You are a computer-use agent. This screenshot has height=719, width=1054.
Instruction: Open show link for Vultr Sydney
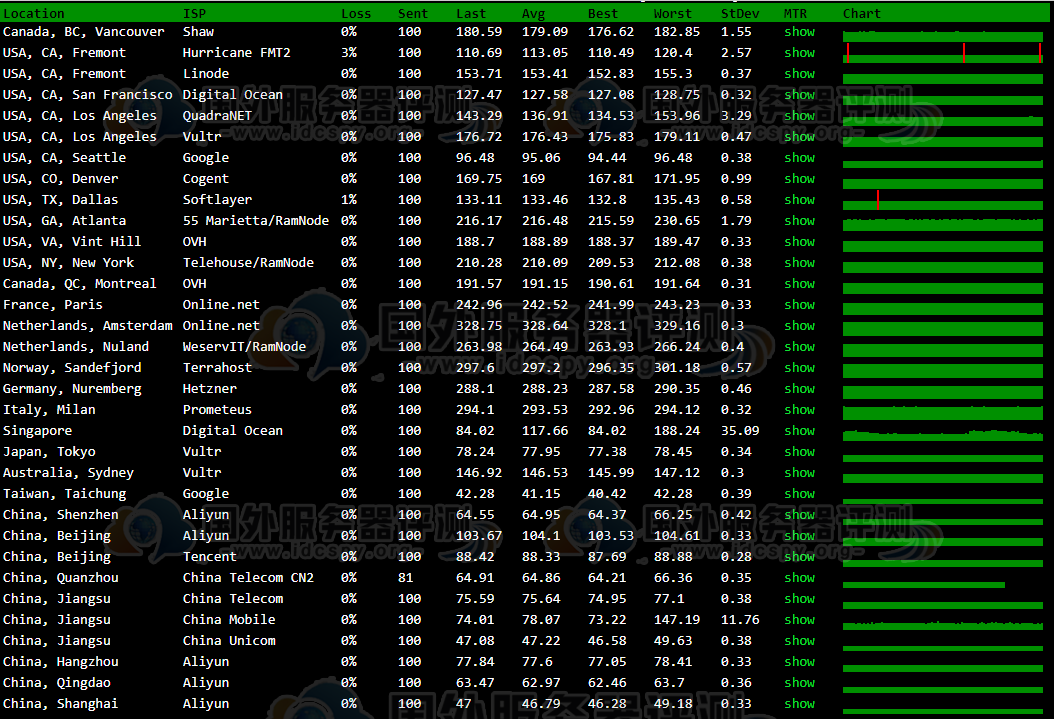799,472
